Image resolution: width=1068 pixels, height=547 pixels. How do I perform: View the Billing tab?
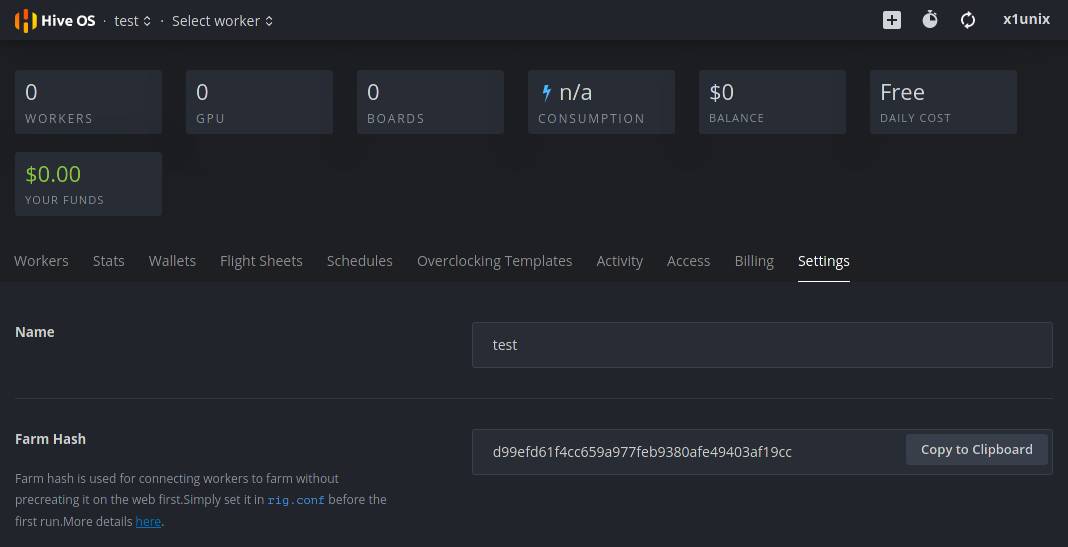pyautogui.click(x=754, y=261)
